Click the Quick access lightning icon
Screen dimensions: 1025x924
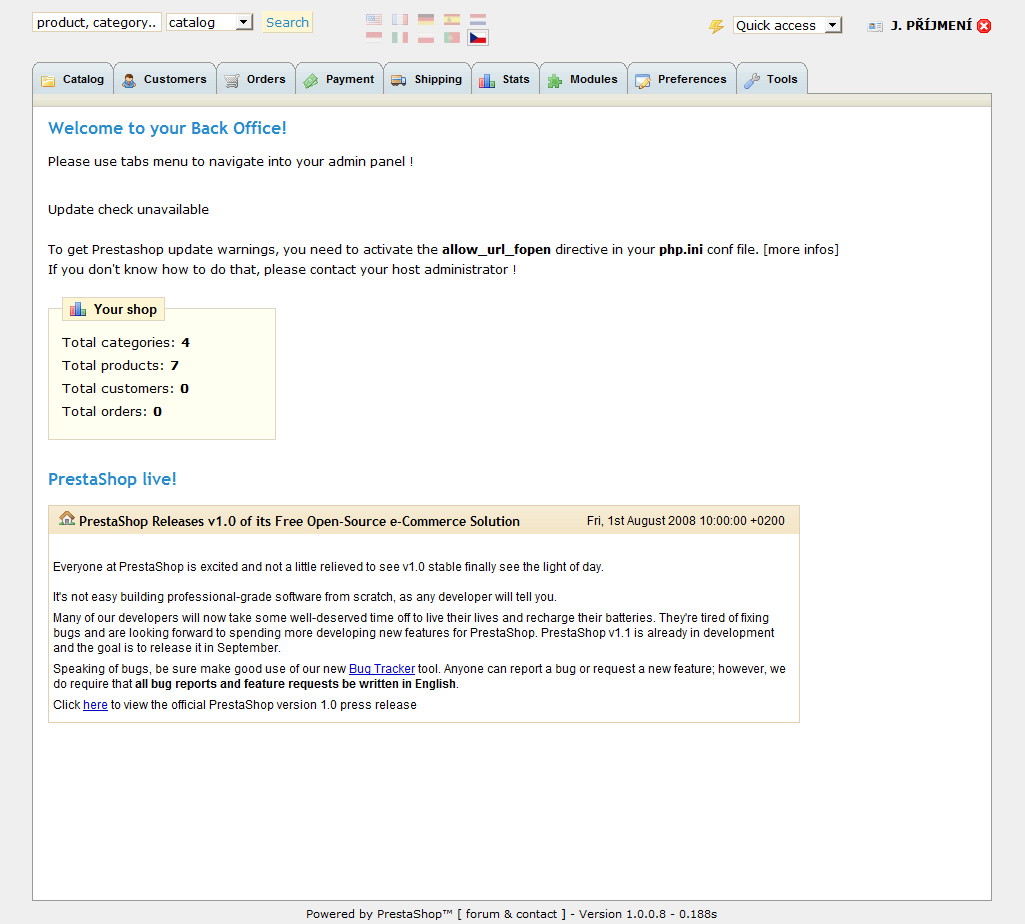(x=716, y=26)
